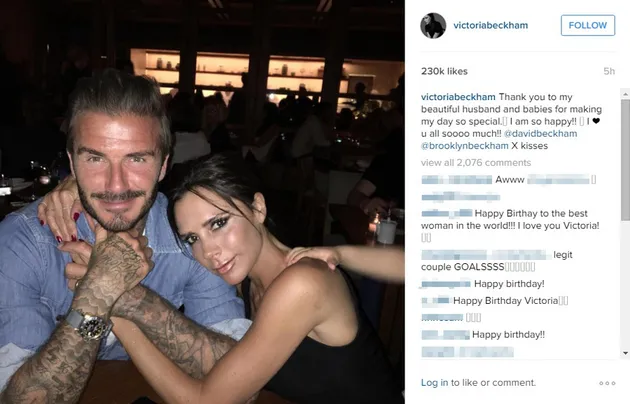The height and width of the screenshot is (404, 630).
Task: Open the @davidbeckham mention
Action: (540, 133)
